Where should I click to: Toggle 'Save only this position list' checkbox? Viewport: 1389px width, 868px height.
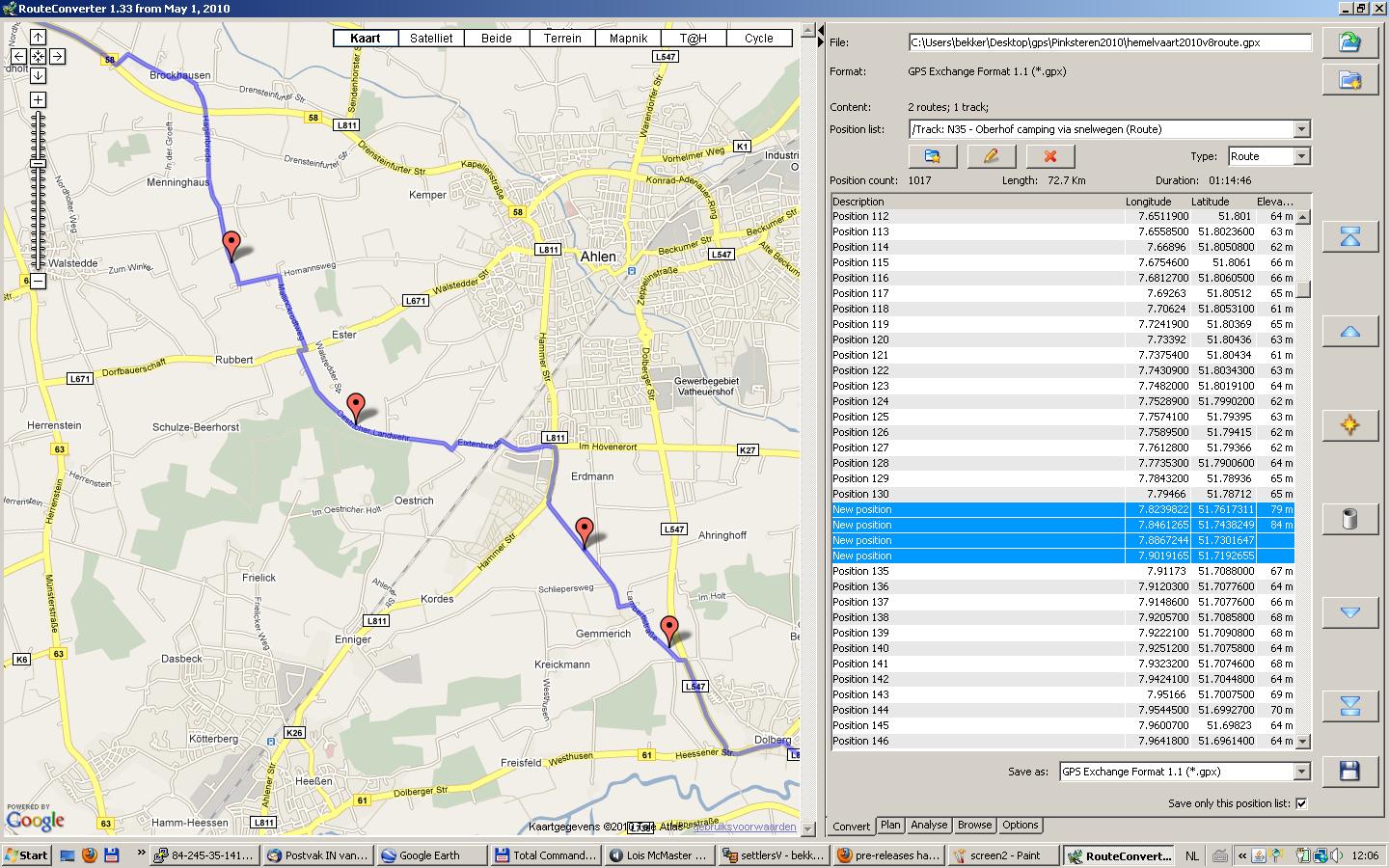tap(1301, 803)
